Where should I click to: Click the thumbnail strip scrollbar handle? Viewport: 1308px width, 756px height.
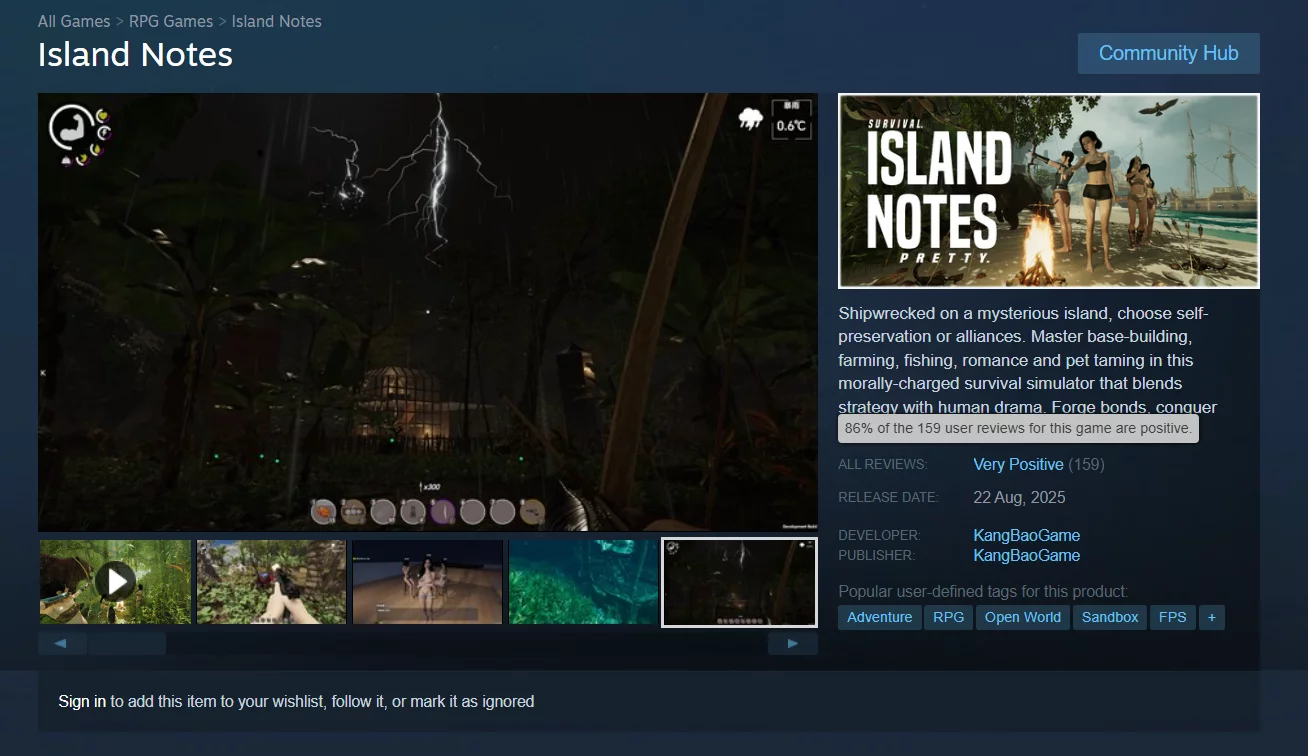coord(126,643)
